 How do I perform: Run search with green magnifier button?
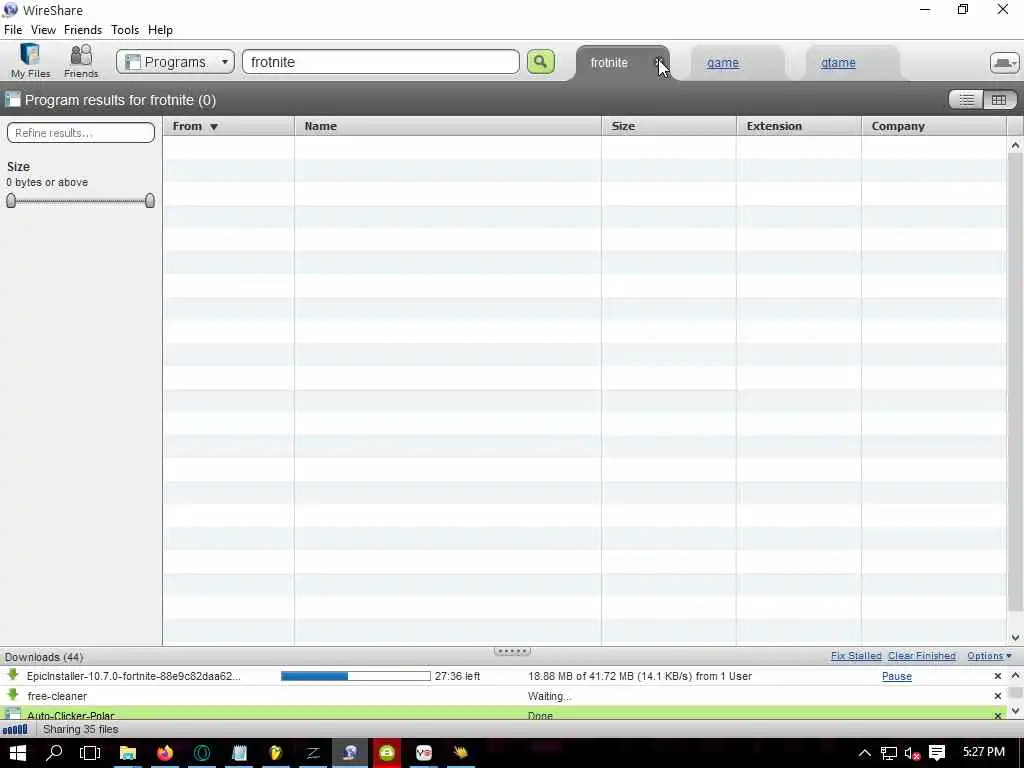(541, 62)
